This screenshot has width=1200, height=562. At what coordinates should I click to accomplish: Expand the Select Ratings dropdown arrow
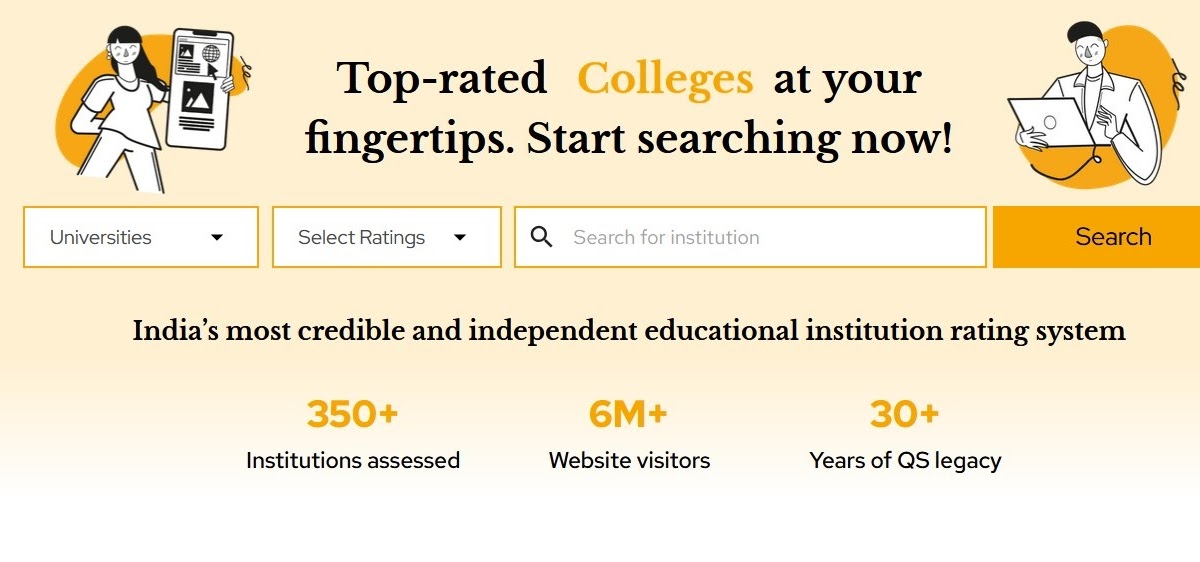click(x=460, y=238)
